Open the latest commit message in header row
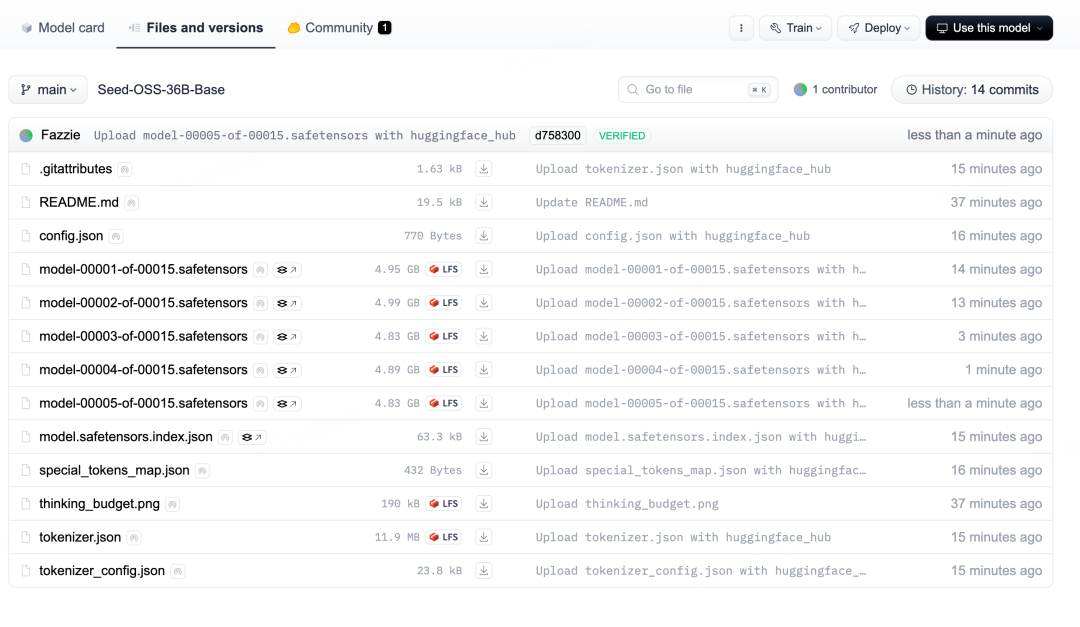This screenshot has height=627, width=1080. click(304, 136)
